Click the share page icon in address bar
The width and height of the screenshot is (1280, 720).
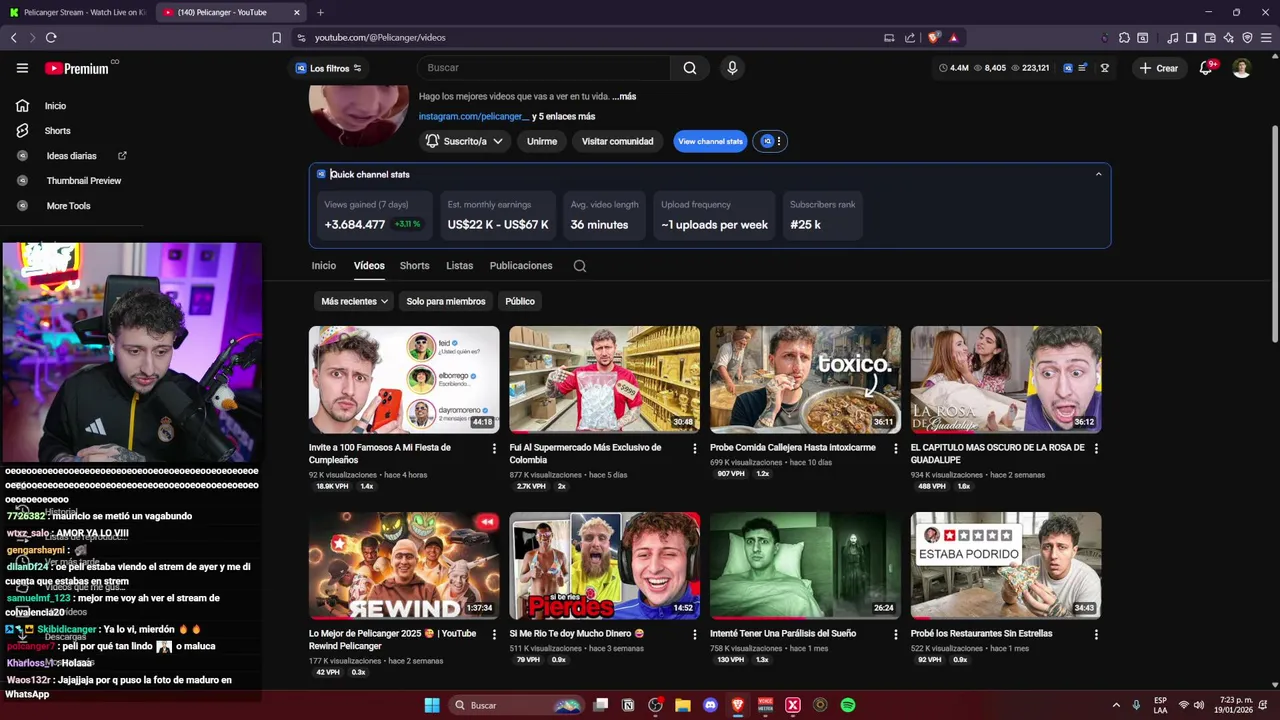click(910, 38)
